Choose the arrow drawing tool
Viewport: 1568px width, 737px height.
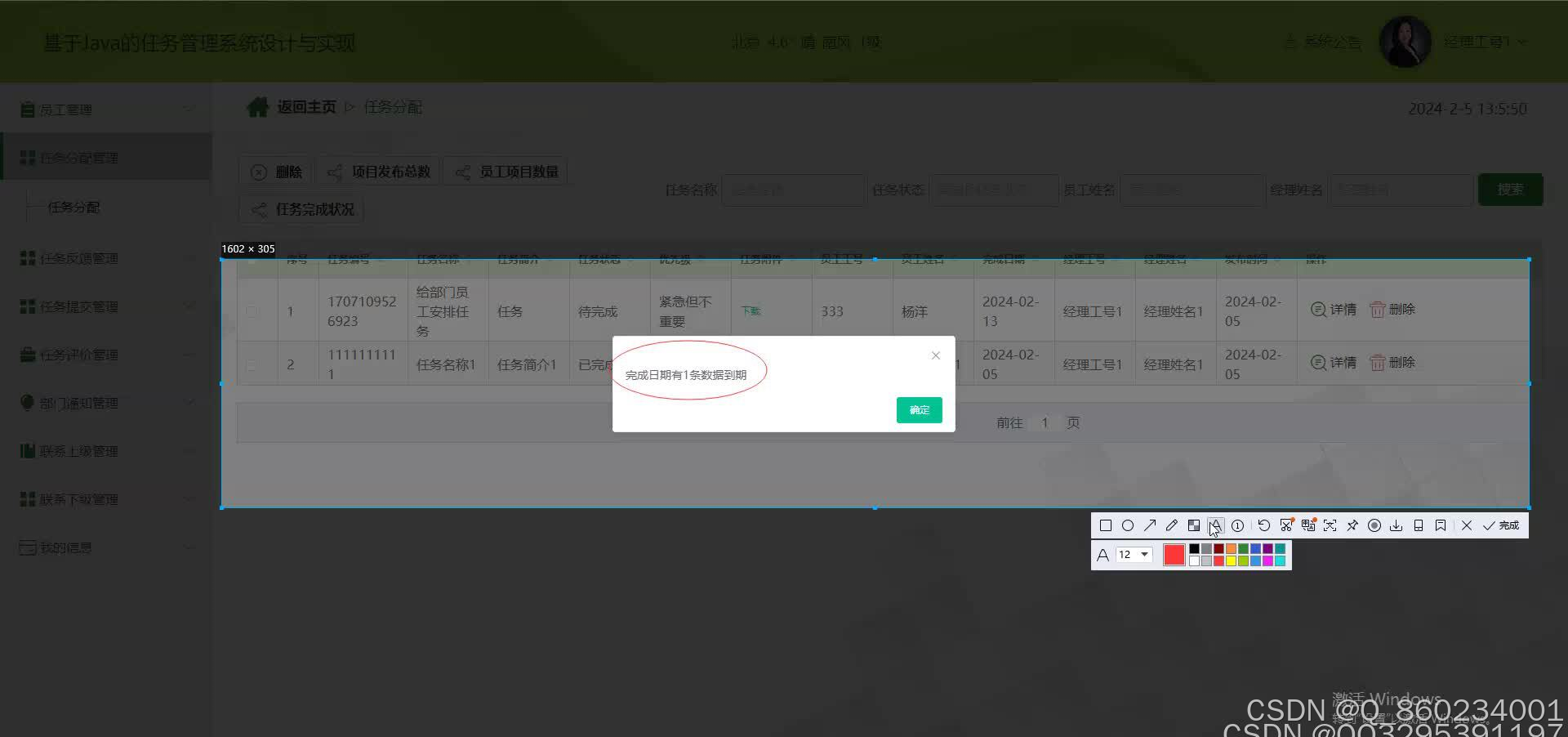pos(1150,525)
